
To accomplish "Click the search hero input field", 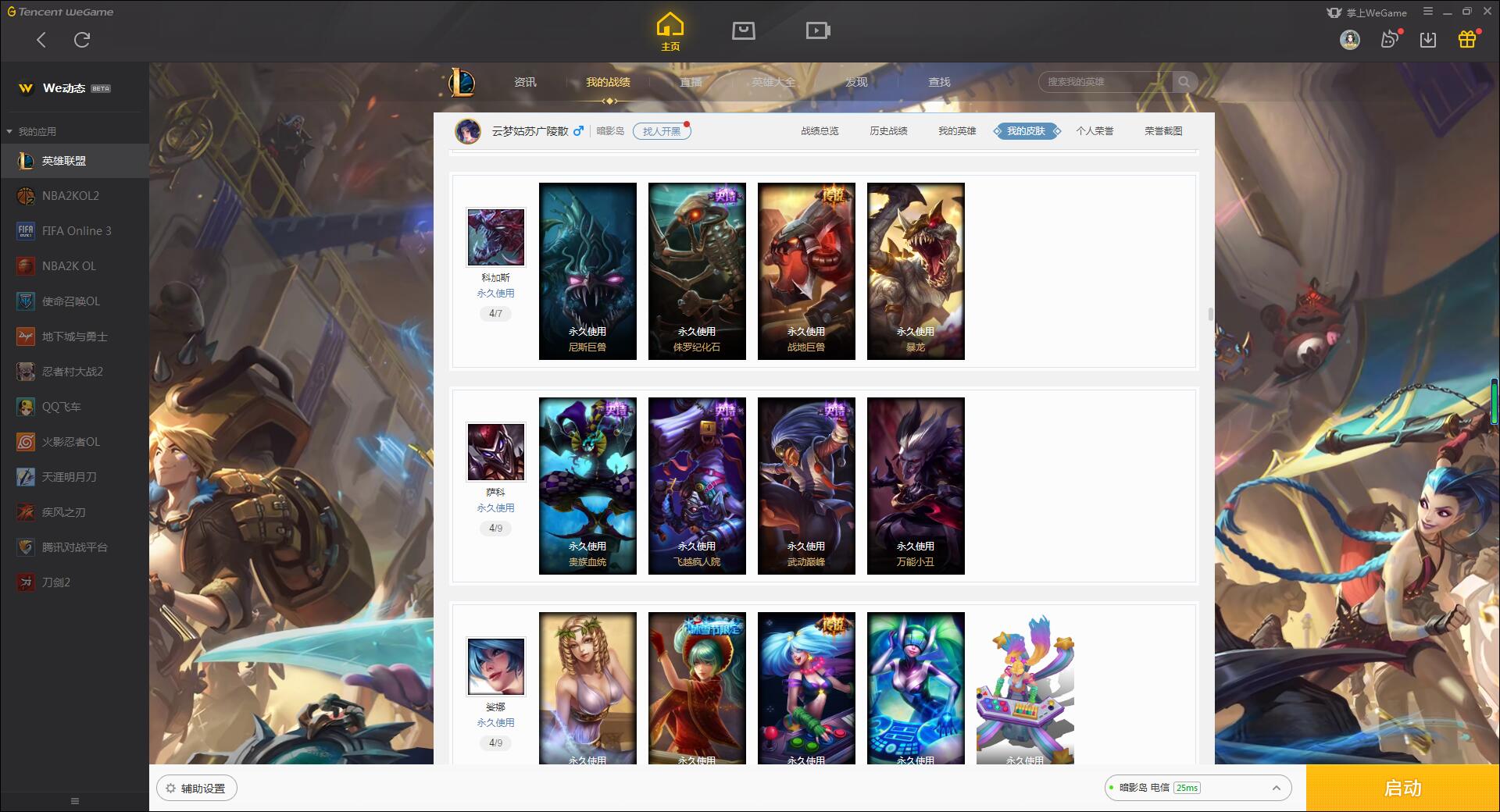I will [1105, 82].
